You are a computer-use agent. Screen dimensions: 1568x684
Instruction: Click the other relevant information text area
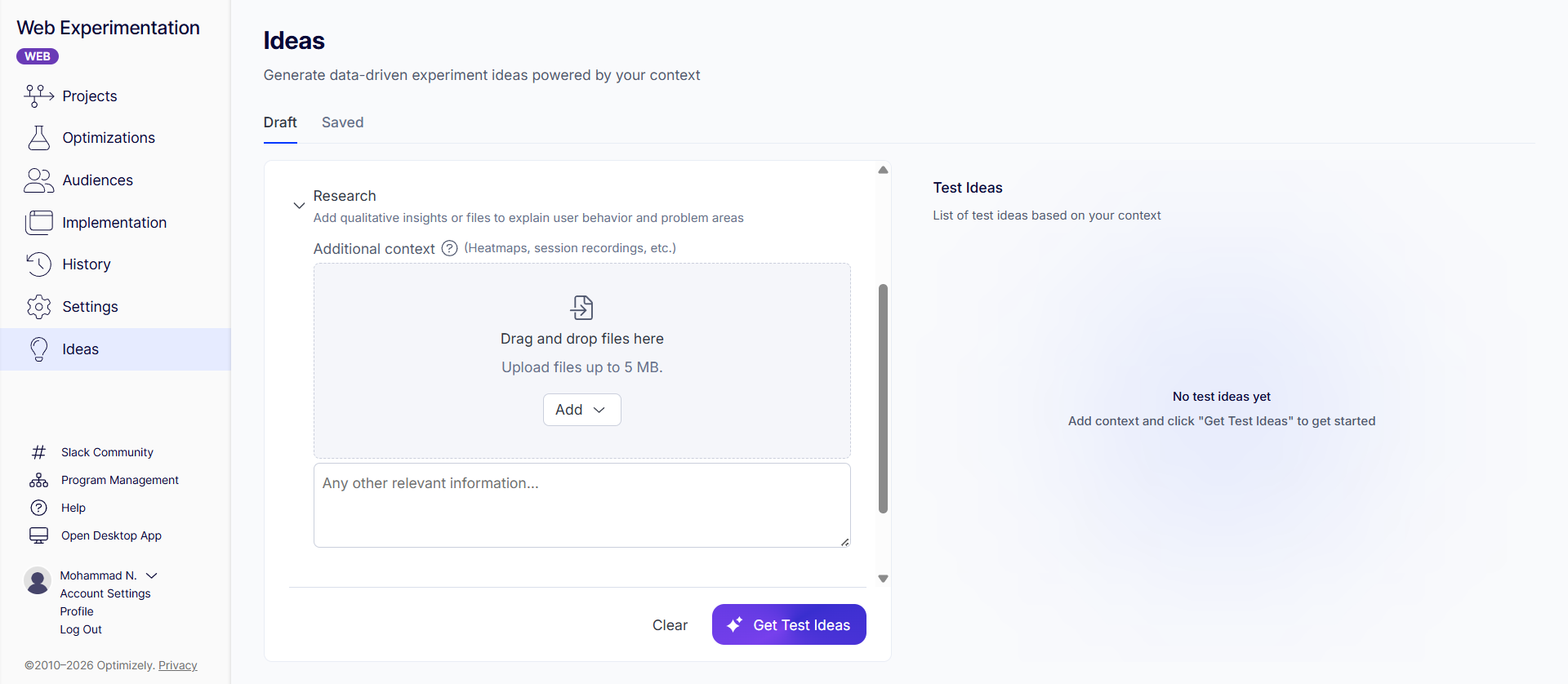(x=581, y=505)
